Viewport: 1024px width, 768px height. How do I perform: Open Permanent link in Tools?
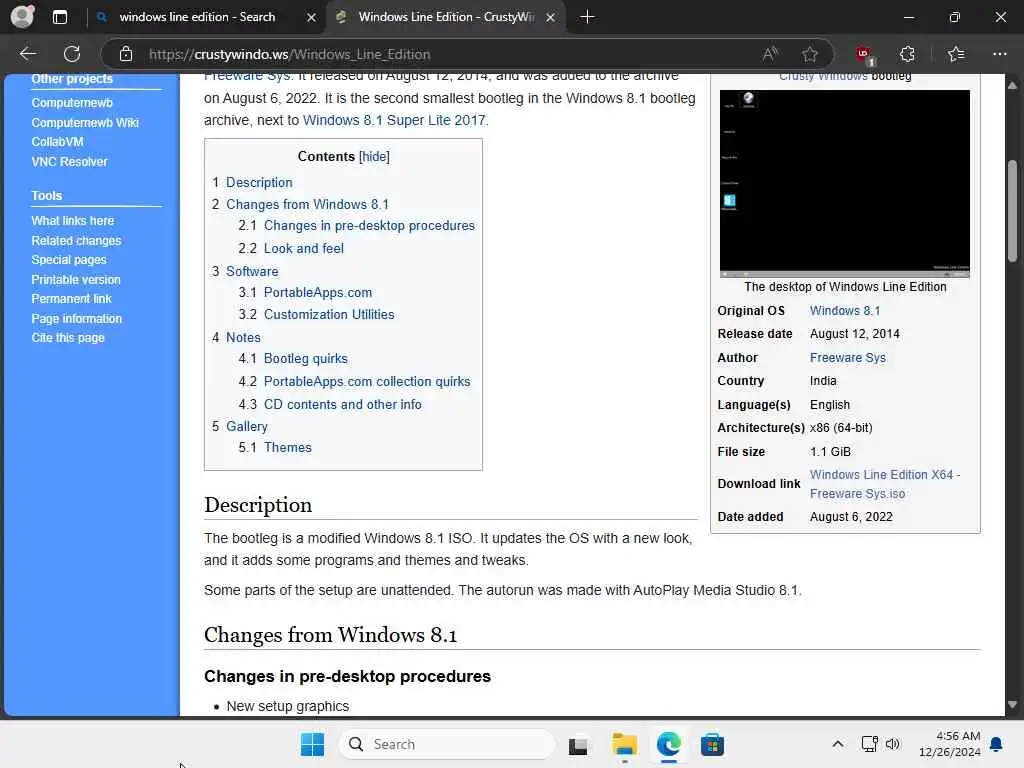[71, 298]
